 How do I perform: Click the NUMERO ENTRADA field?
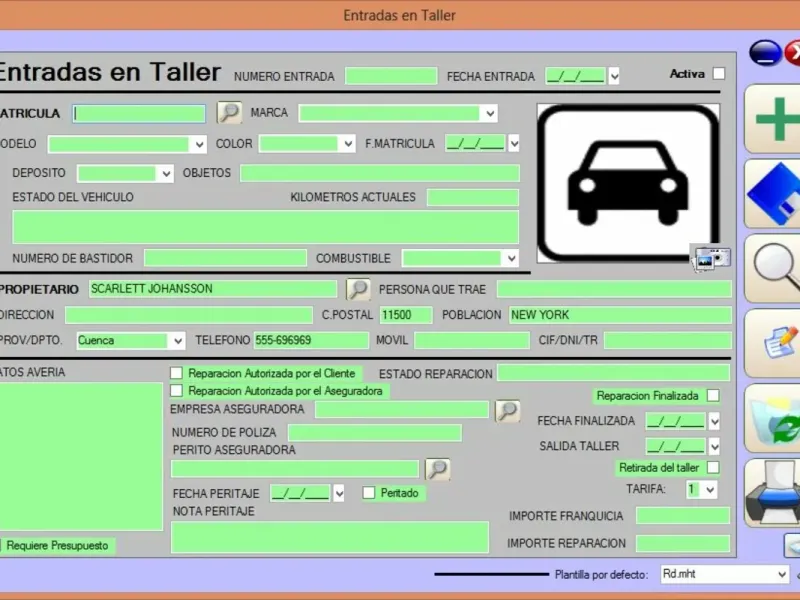point(391,76)
